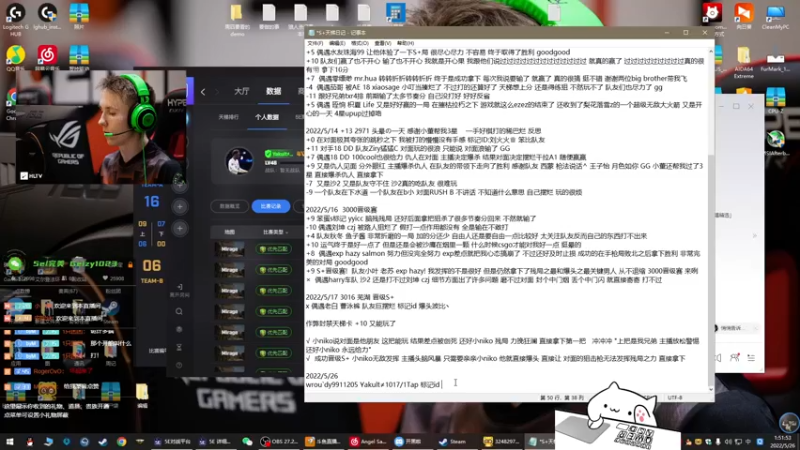Click the 2022/5/26 date line in Notepad
This screenshot has width=800, height=450.
pos(321,376)
